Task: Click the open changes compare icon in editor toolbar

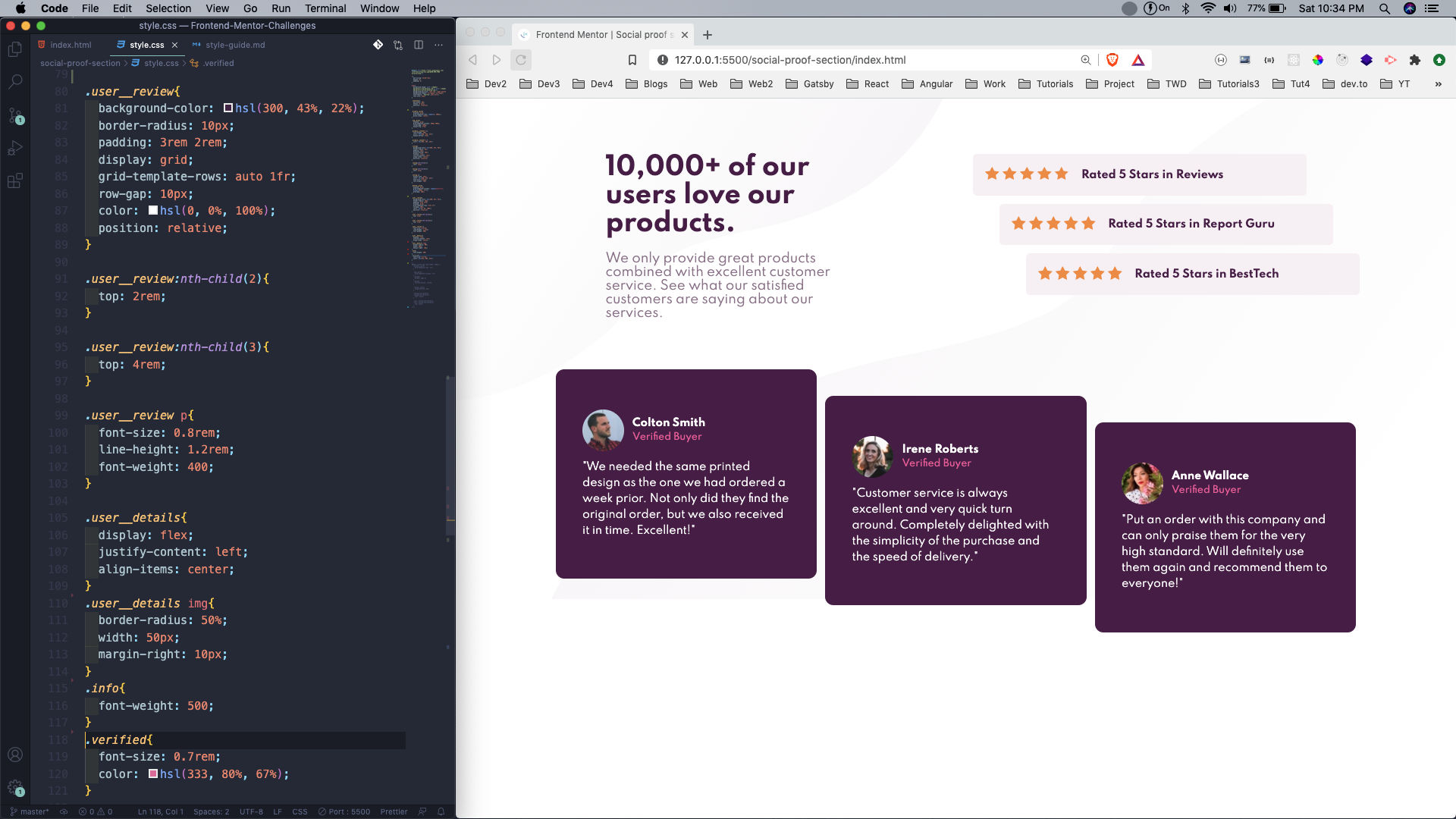Action: (x=398, y=45)
